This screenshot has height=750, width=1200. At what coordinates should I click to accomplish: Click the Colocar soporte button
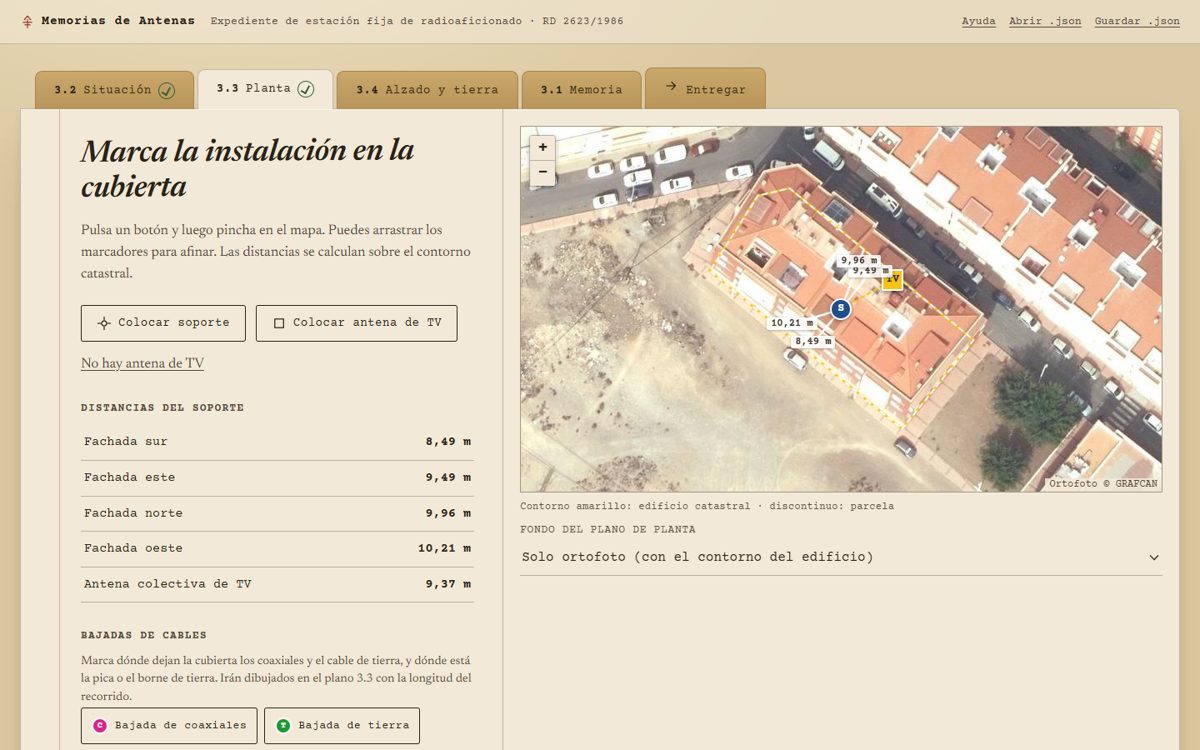point(163,323)
